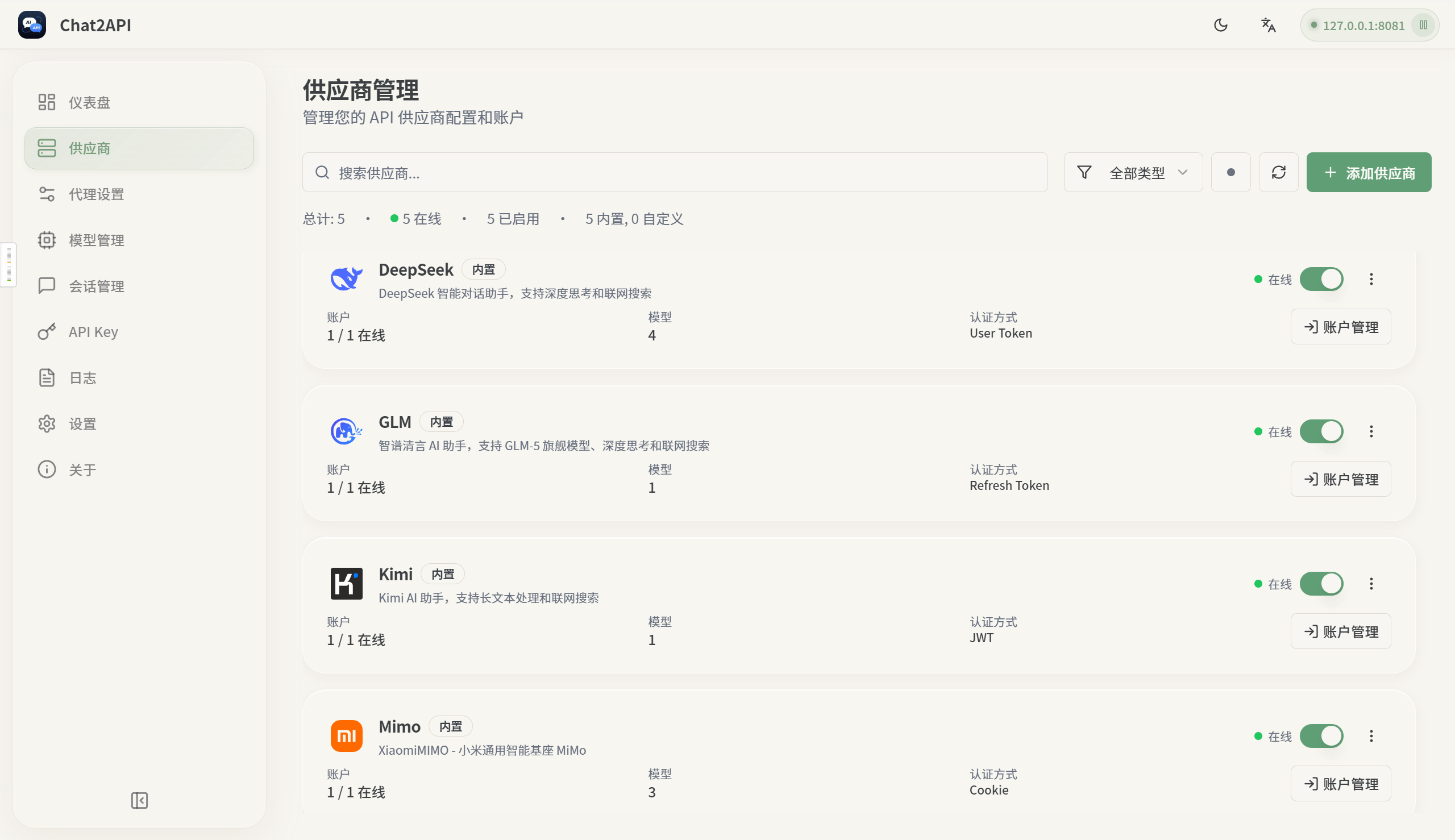
Task: Open the 仪表盘 dashboard page
Action: [x=139, y=102]
